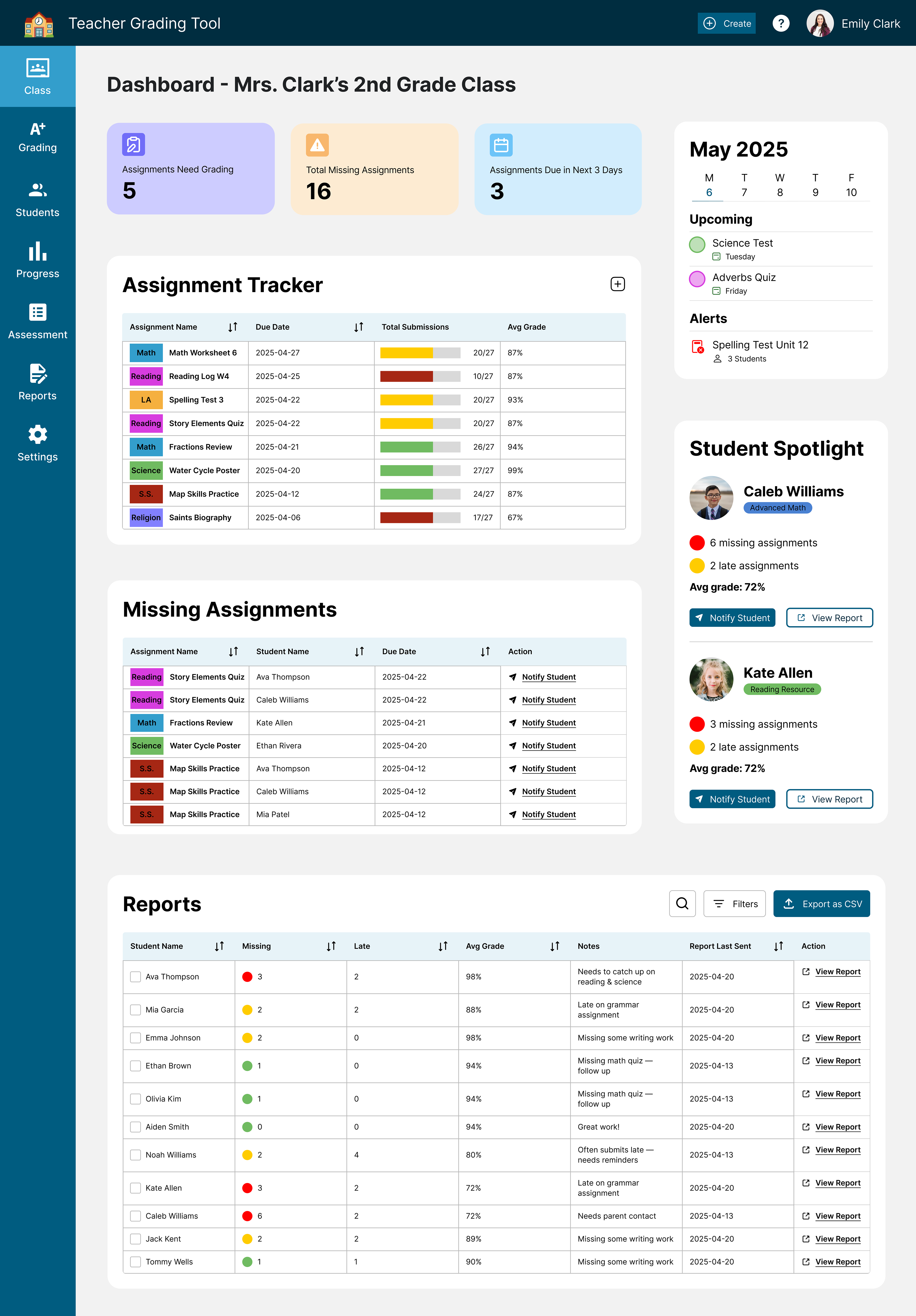Click the help question mark icon
The width and height of the screenshot is (916, 1316).
(780, 23)
